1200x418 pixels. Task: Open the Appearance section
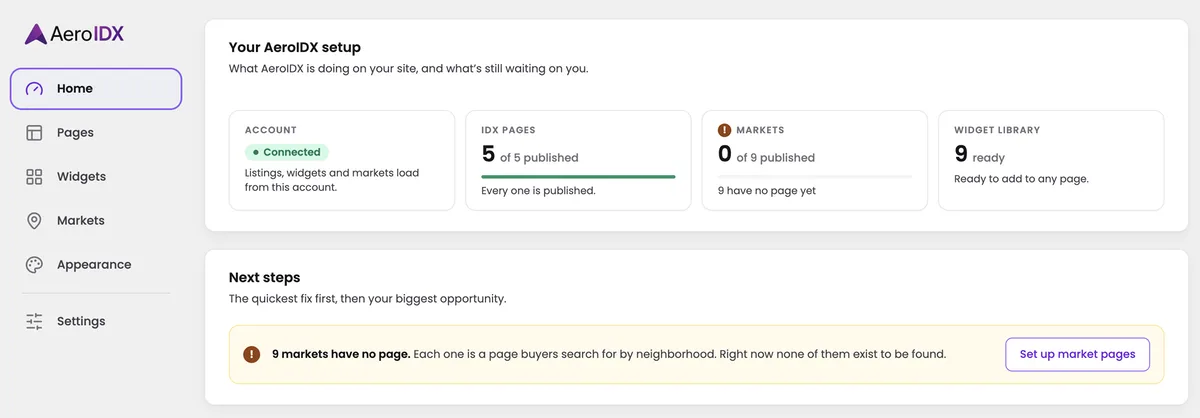(96, 264)
